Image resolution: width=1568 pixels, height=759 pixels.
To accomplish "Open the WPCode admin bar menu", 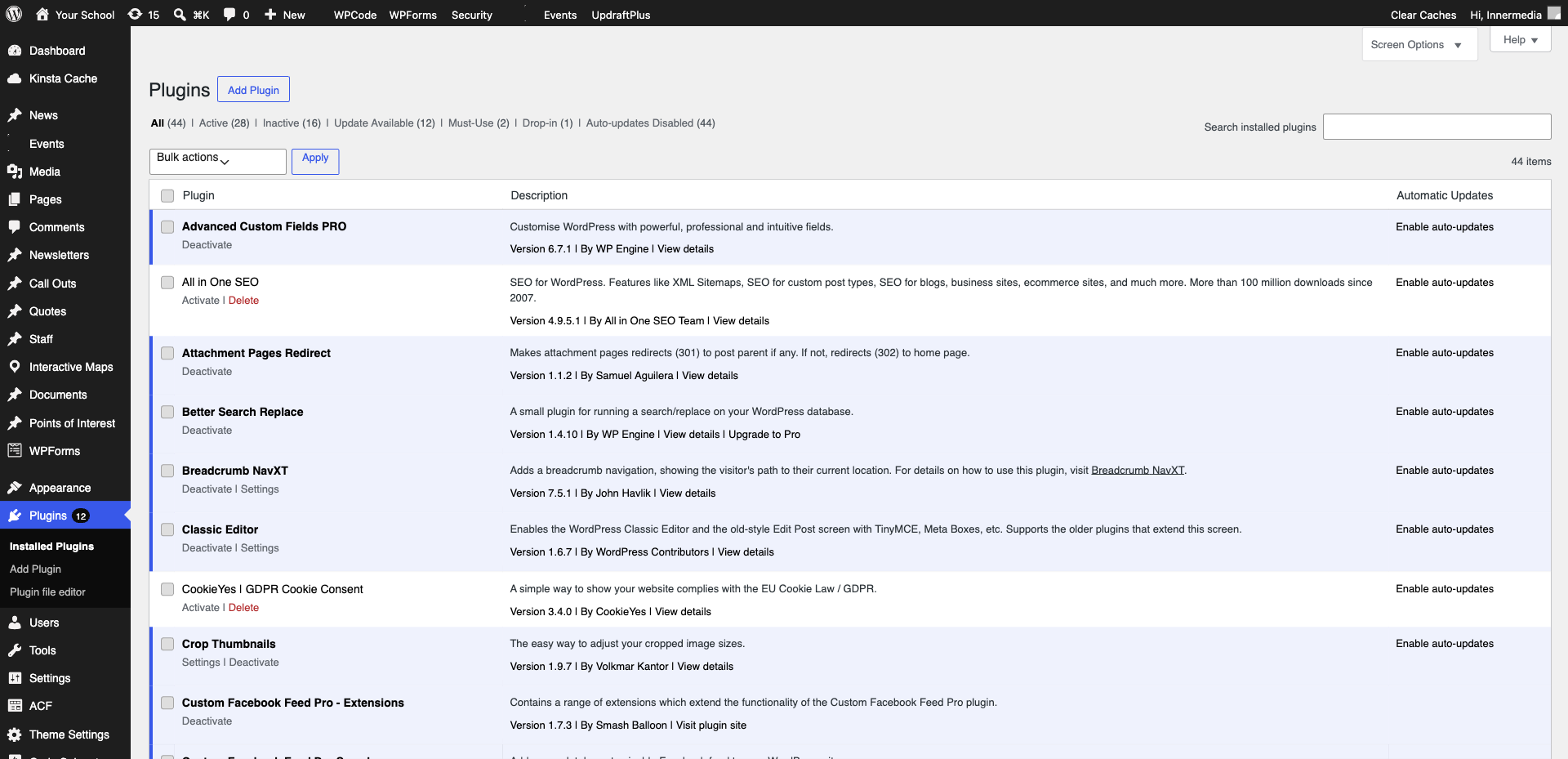I will tap(355, 15).
